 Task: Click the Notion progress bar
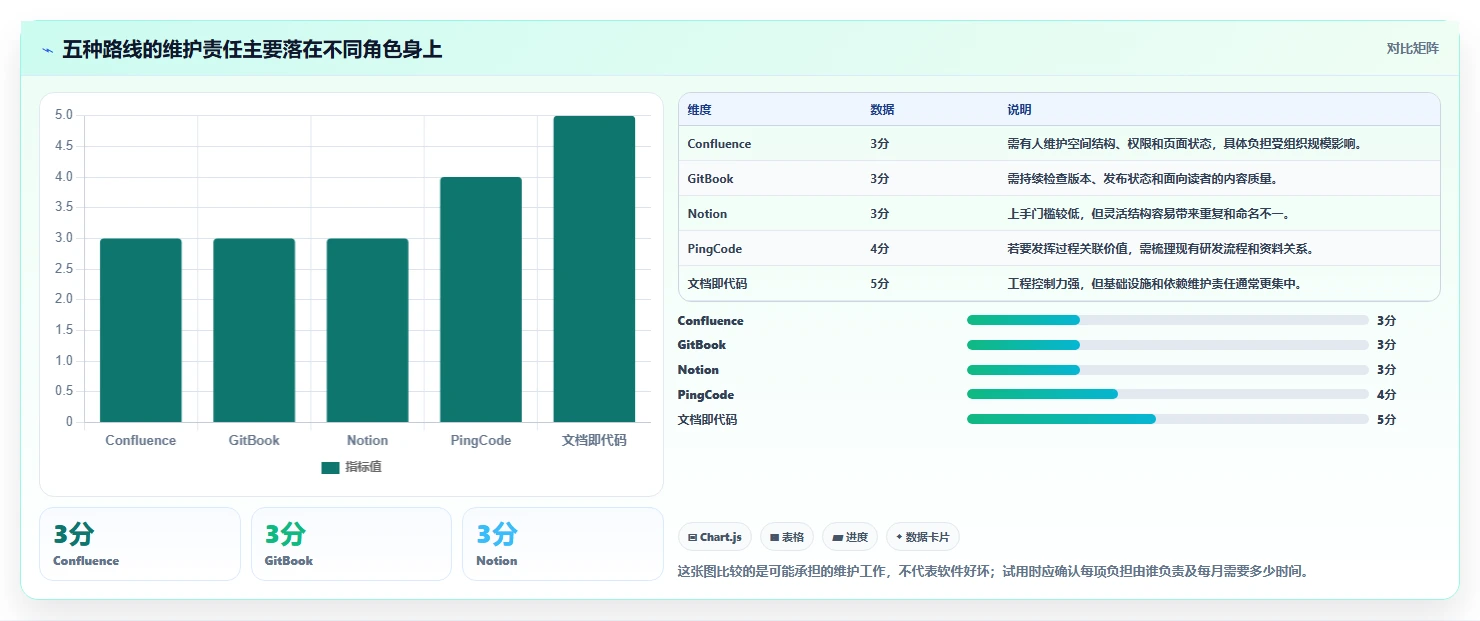1167,370
